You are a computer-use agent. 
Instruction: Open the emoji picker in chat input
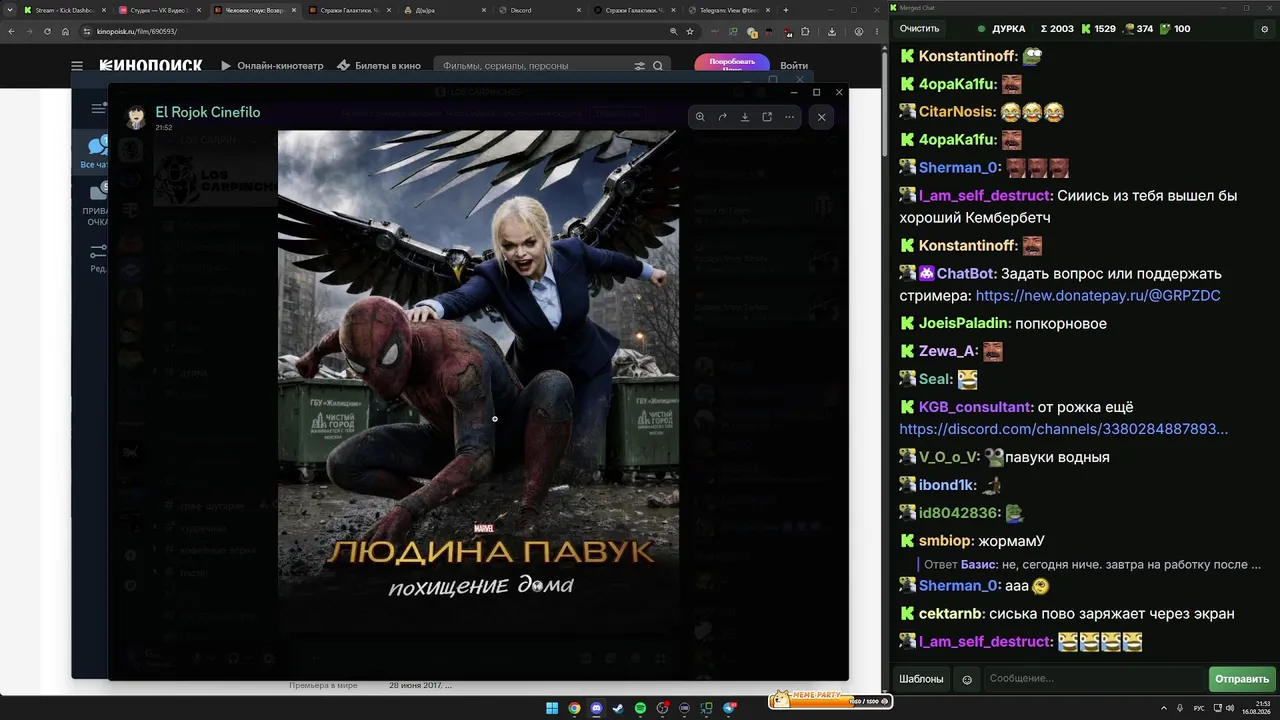(967, 679)
